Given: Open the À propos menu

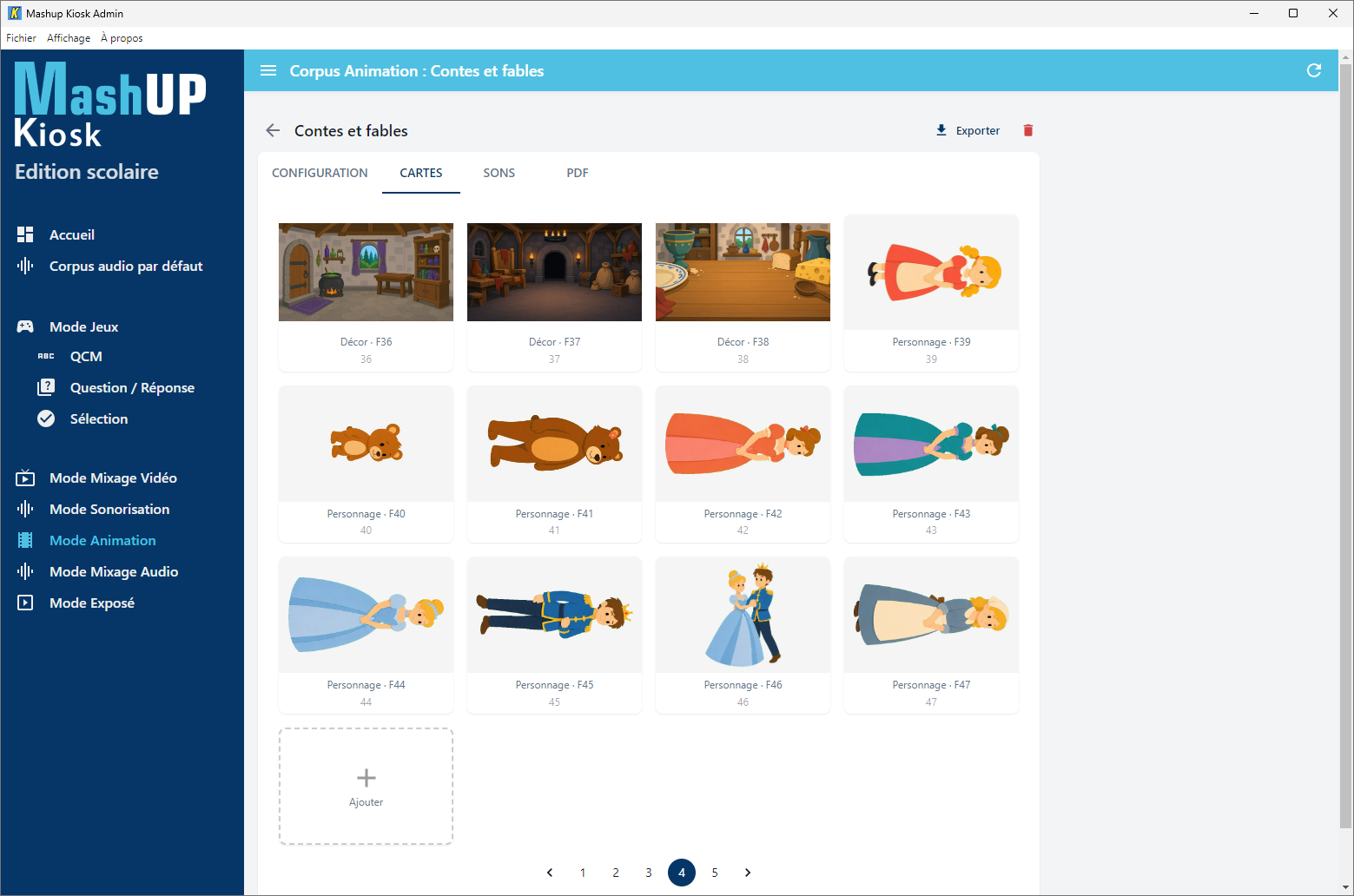Looking at the screenshot, I should click(x=122, y=38).
